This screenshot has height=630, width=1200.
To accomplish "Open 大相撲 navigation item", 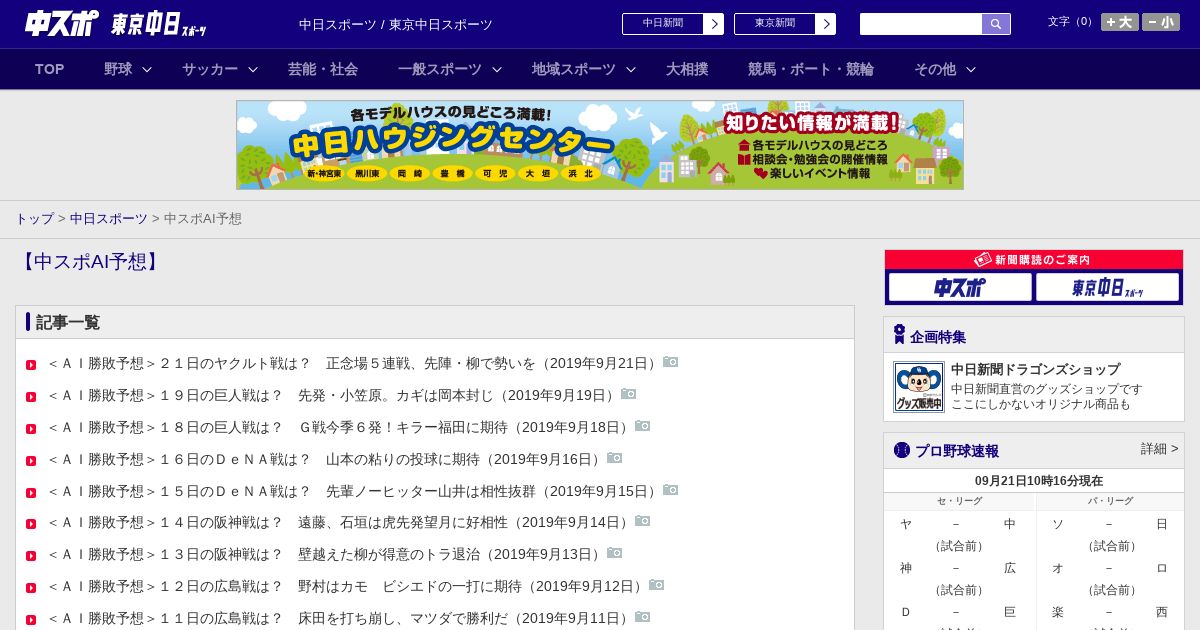I will [x=687, y=69].
